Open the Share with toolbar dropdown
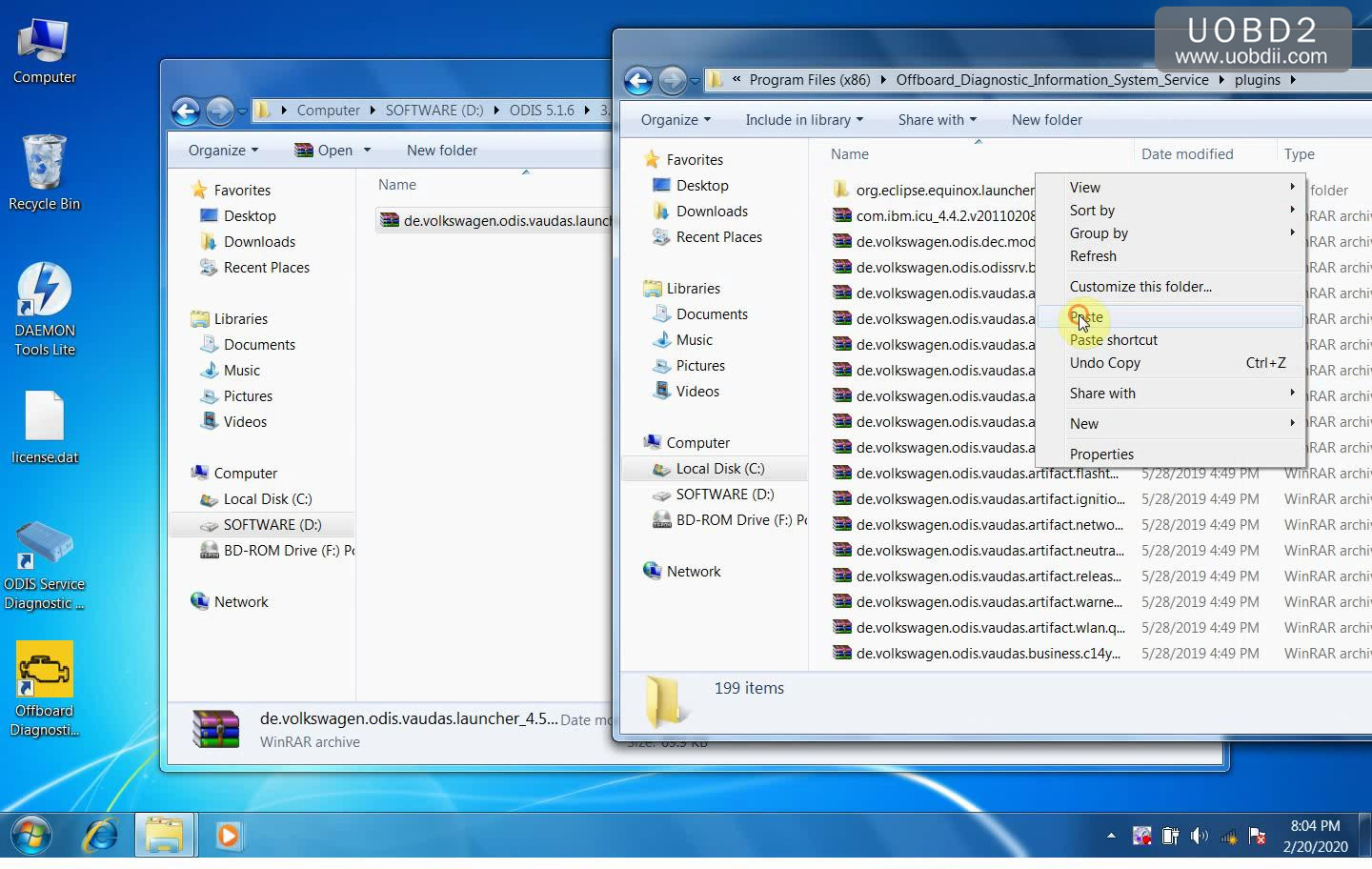The height and width of the screenshot is (869, 1372). point(936,120)
